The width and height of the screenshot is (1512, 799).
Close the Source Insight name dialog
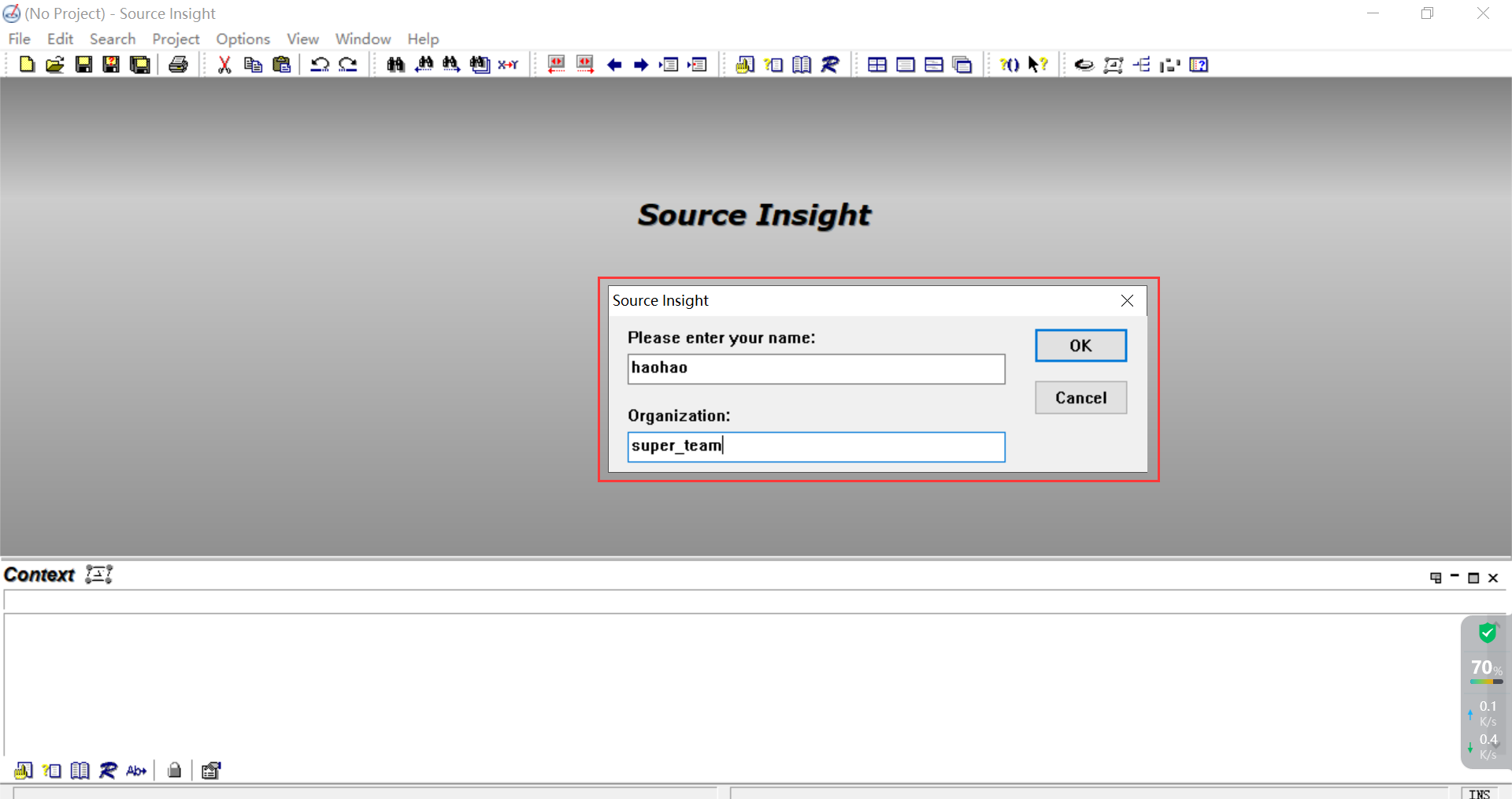point(1127,301)
